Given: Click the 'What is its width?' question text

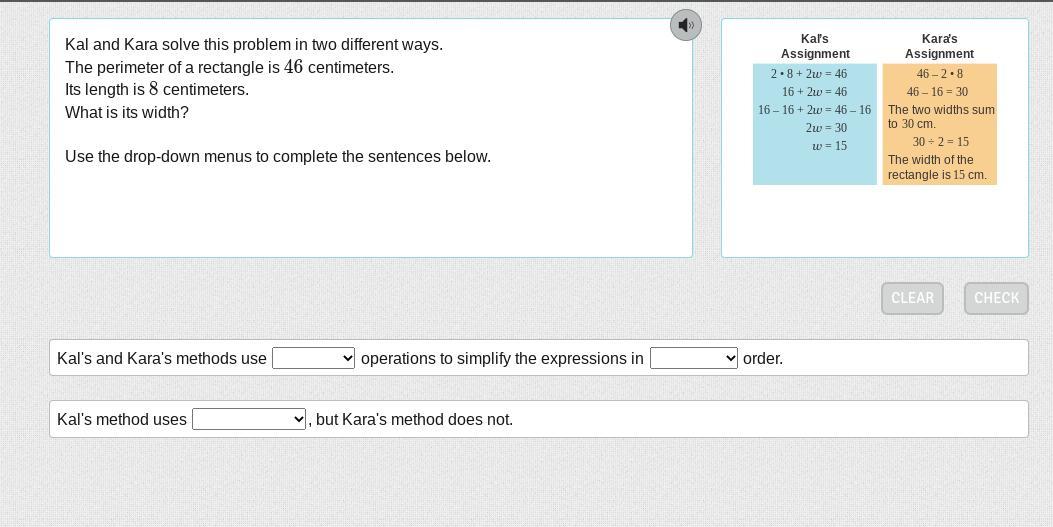Looking at the screenshot, I should 127,113.
